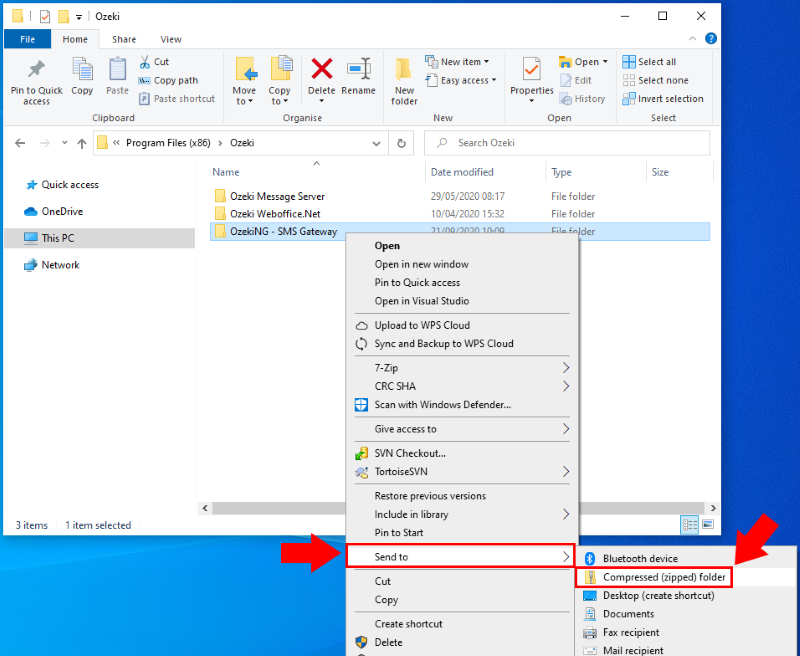Select Compressed (zipped) folder option
The image size is (800, 656).
tap(663, 577)
